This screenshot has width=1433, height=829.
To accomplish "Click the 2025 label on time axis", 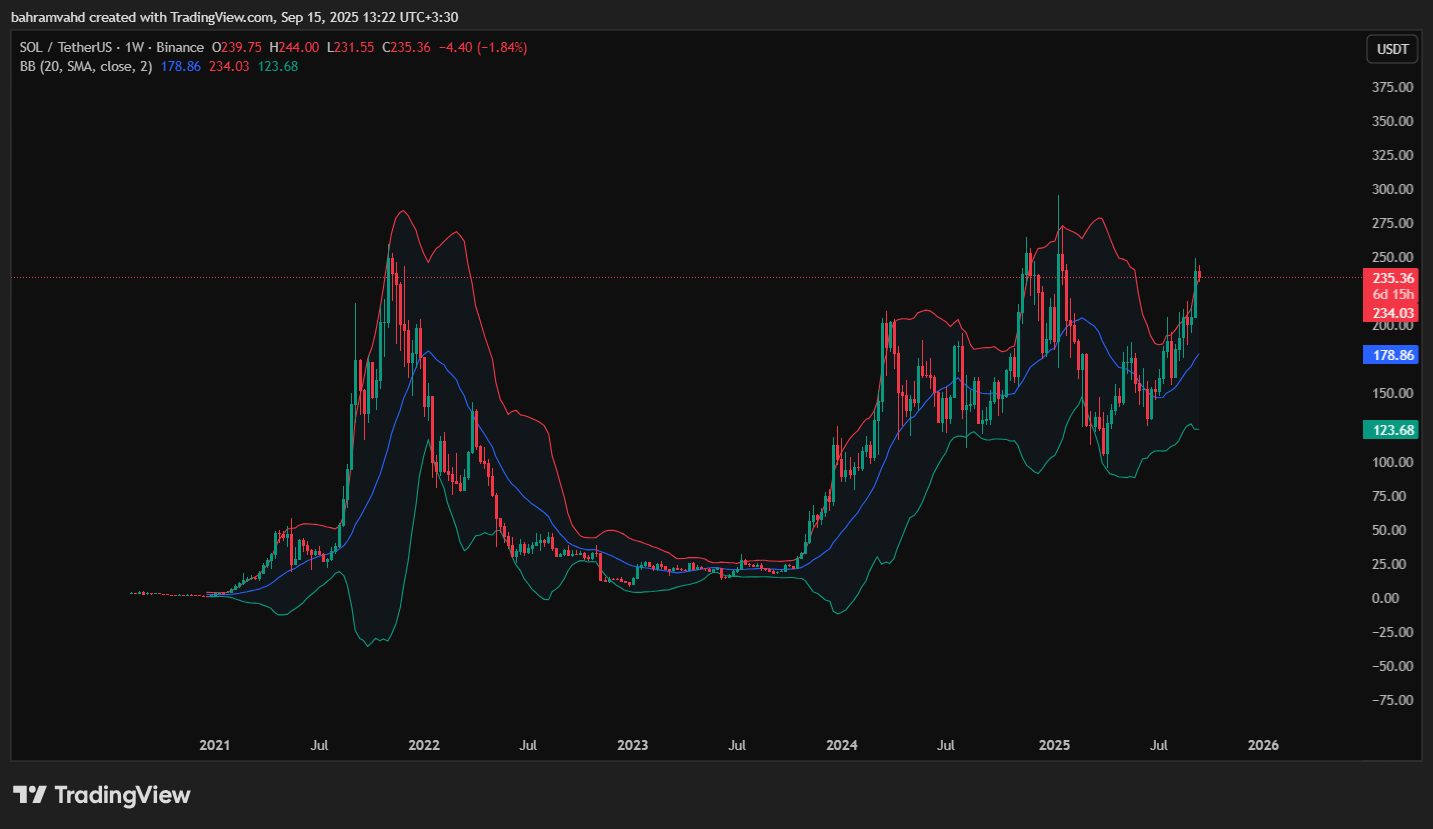I will click(x=1054, y=745).
